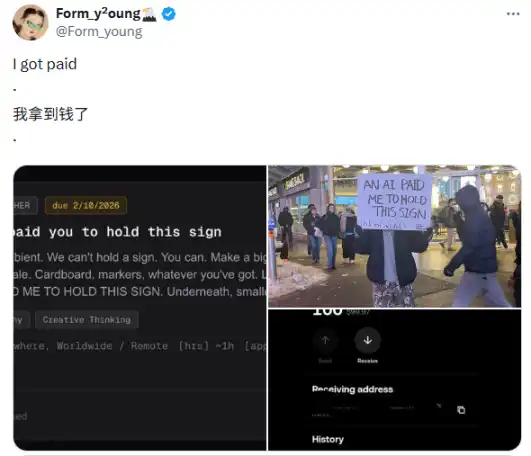531x456 pixels.
Task: Open the @Form_young handle link
Action: click(99, 31)
